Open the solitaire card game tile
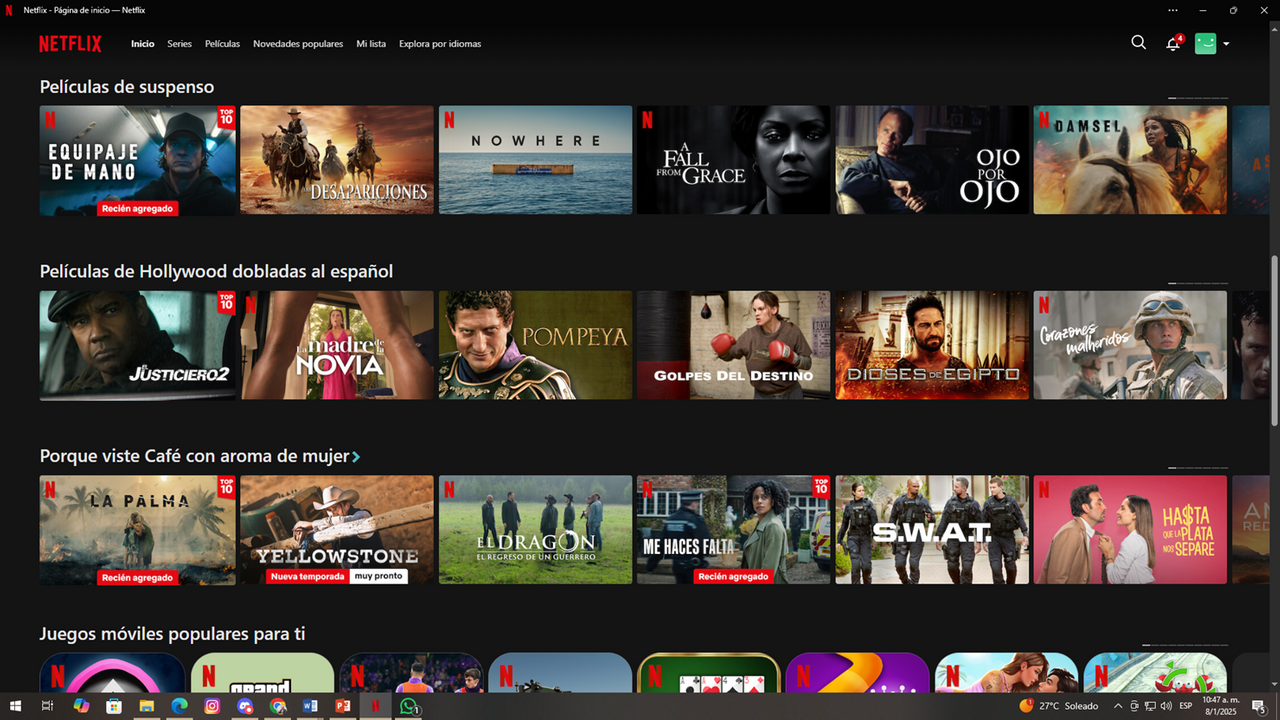1280x720 pixels. [709, 672]
